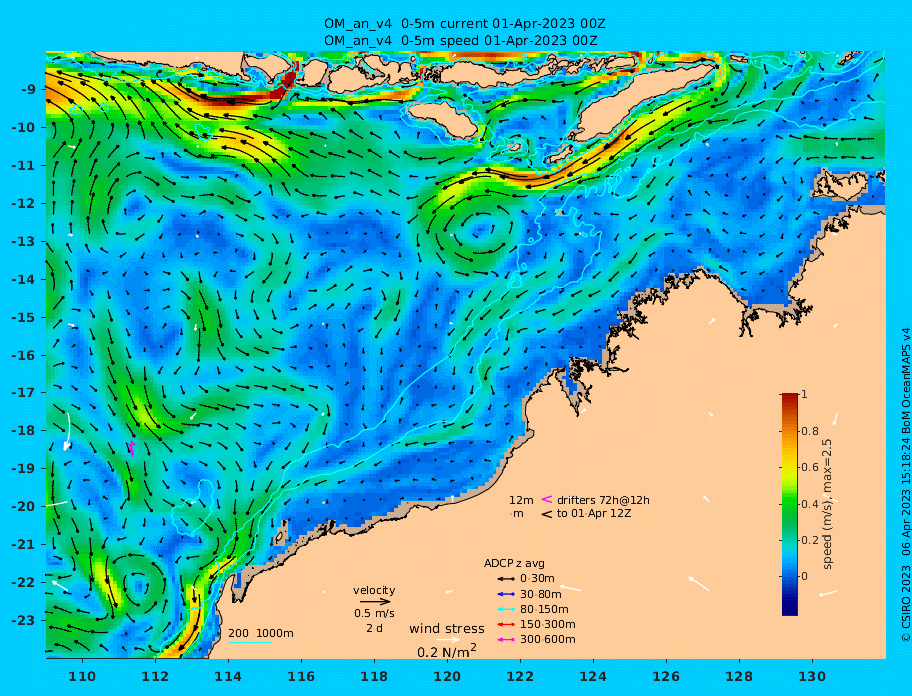Click the 'speed (m/s), max=2.5' colorbar label
This screenshot has height=696, width=912.
pyautogui.click(x=828, y=504)
